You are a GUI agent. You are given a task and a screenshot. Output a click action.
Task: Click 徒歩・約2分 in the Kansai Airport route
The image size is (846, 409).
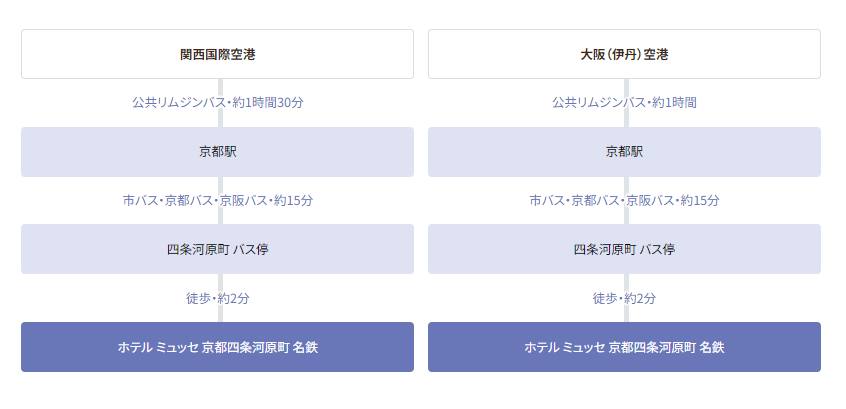pos(217,298)
